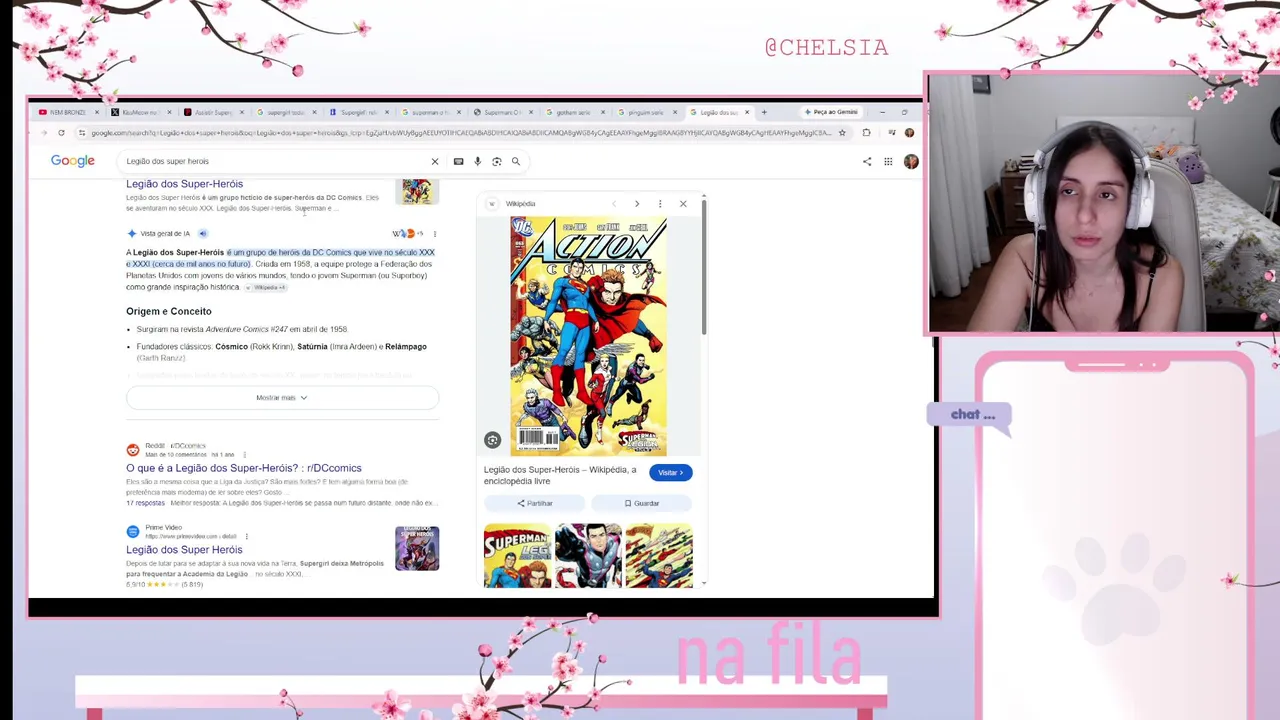Go to next image in panel
The image size is (1280, 720).
pos(637,204)
